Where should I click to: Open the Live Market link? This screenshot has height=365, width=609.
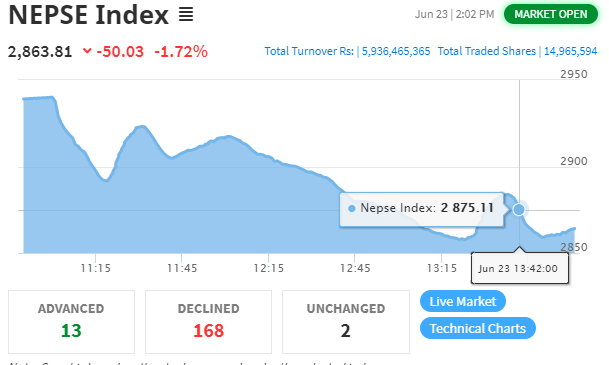[x=463, y=301]
